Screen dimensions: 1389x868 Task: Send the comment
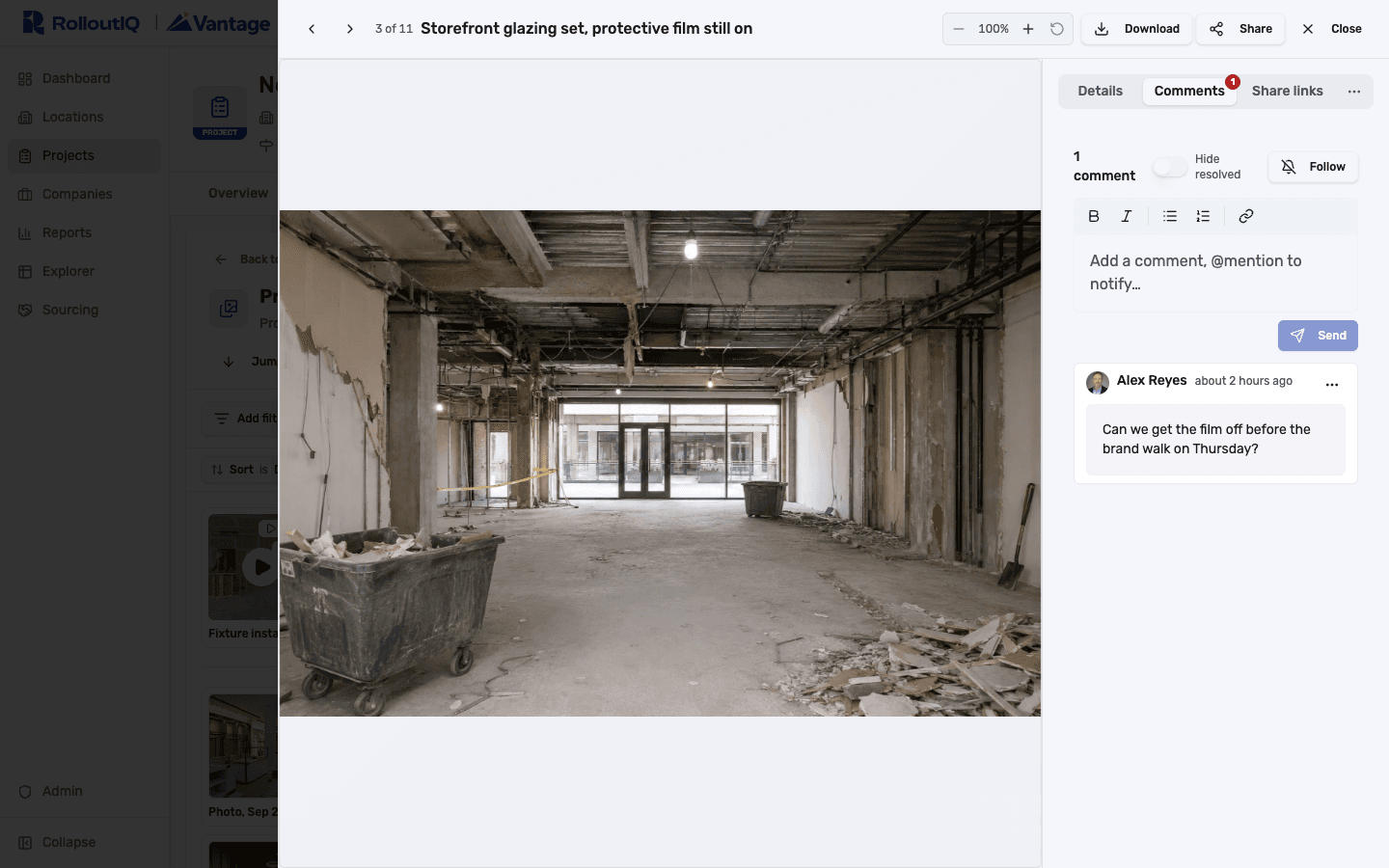(x=1318, y=336)
